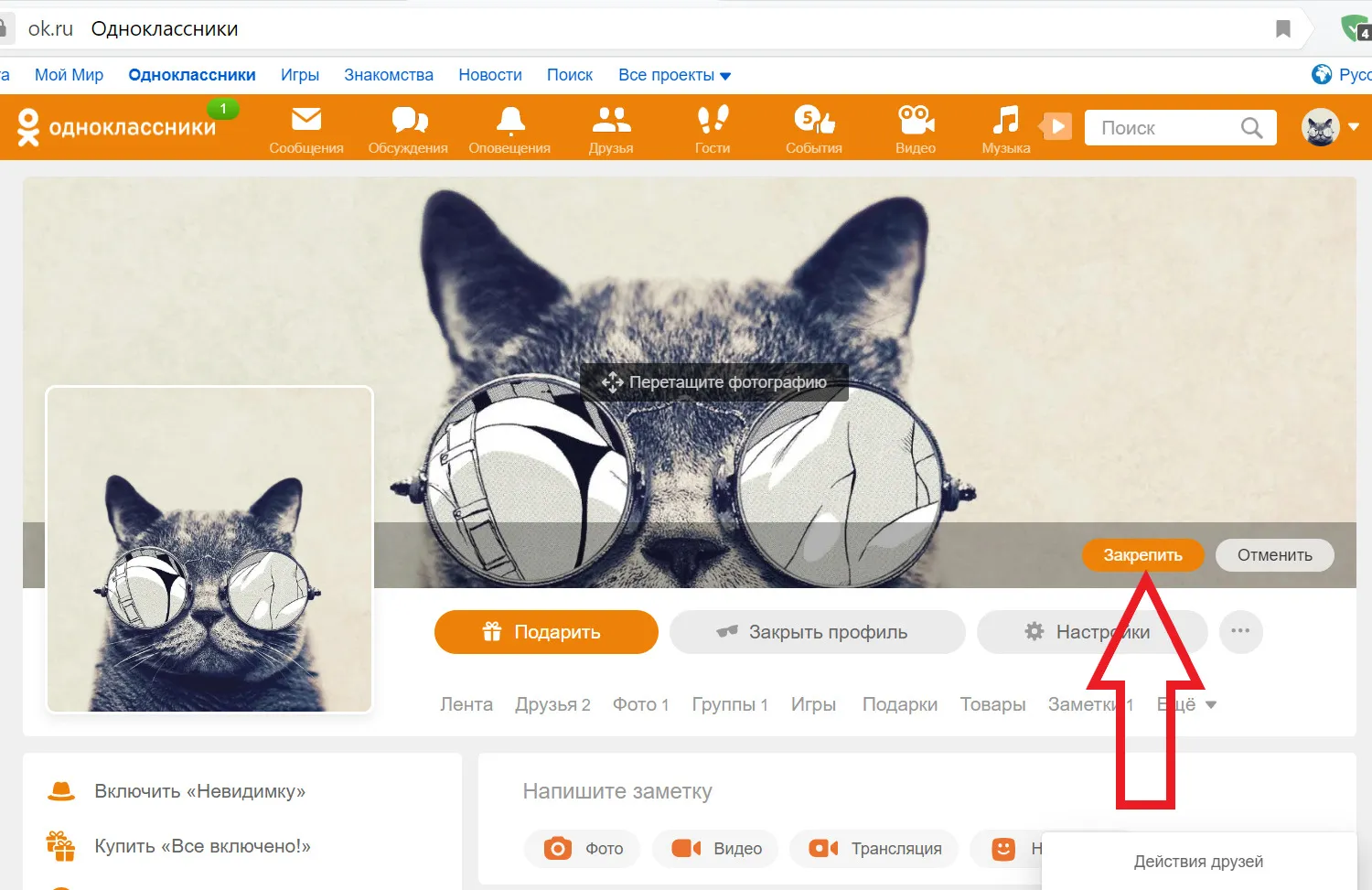Open the Оповещения bell icon
Viewport: 1372px width, 890px height.
(510, 120)
